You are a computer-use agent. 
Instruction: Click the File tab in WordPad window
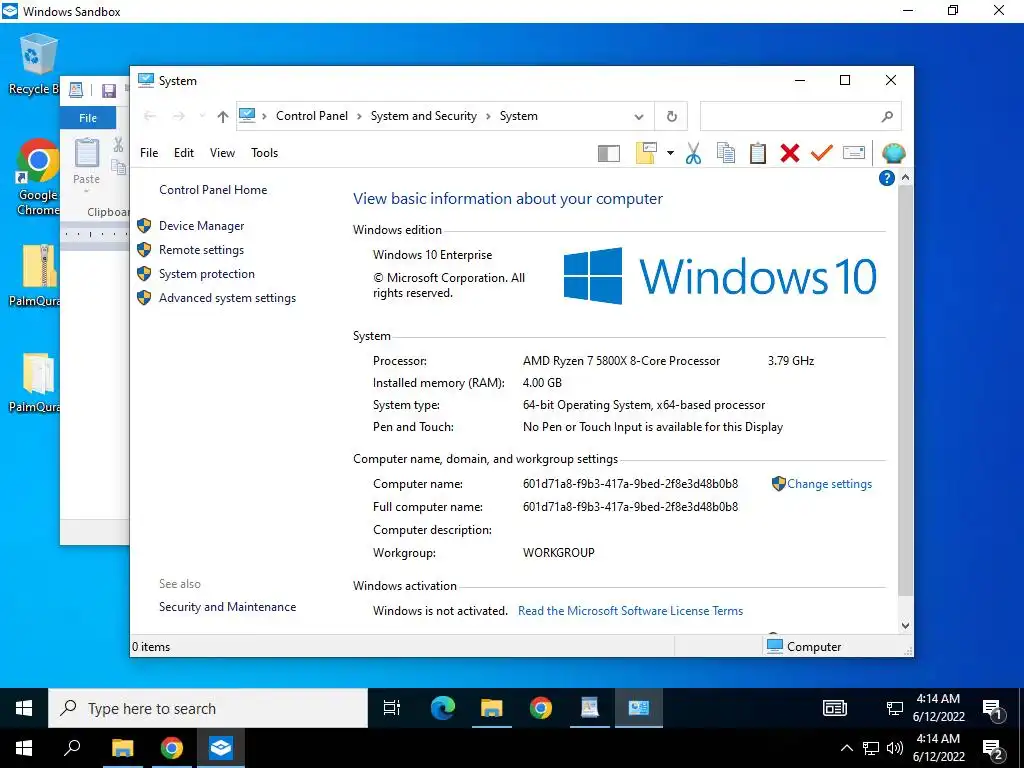[x=88, y=118]
